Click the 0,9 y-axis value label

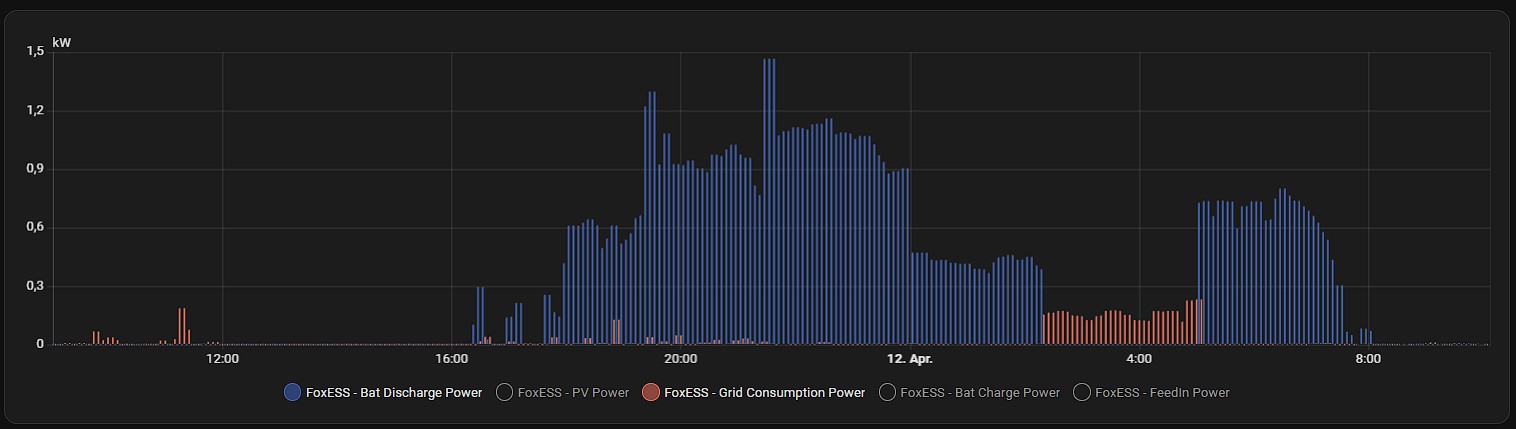tap(35, 169)
